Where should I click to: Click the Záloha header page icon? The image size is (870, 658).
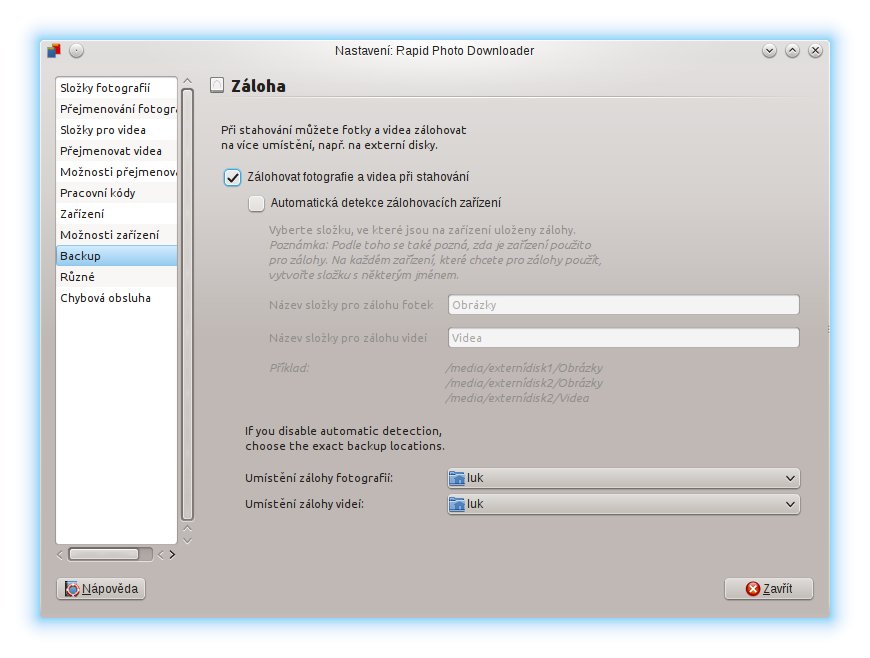[x=217, y=85]
